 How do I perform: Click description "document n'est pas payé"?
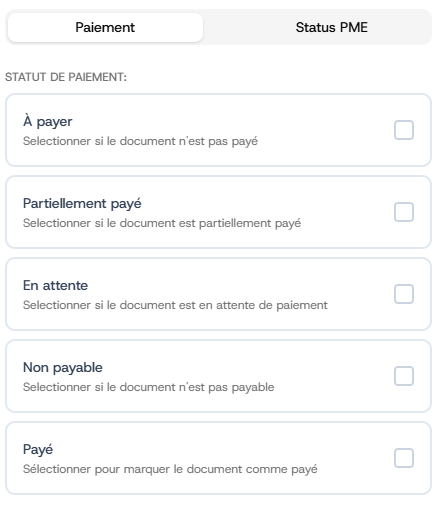point(189,141)
